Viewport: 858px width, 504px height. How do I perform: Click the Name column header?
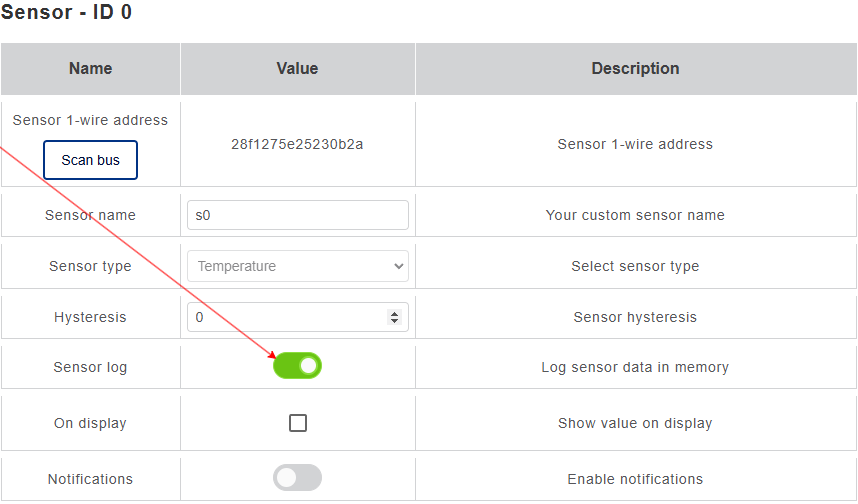(x=90, y=69)
